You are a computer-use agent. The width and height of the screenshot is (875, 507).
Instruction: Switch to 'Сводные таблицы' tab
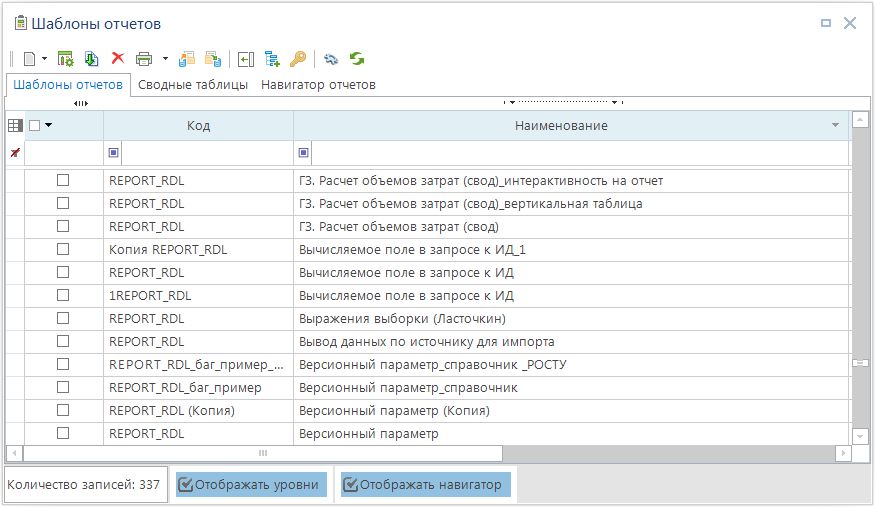pyautogui.click(x=192, y=85)
